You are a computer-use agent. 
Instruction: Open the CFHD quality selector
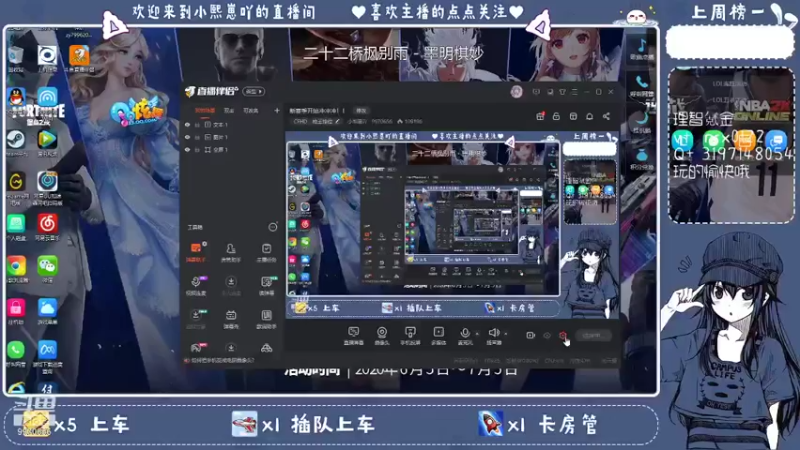pos(301,121)
